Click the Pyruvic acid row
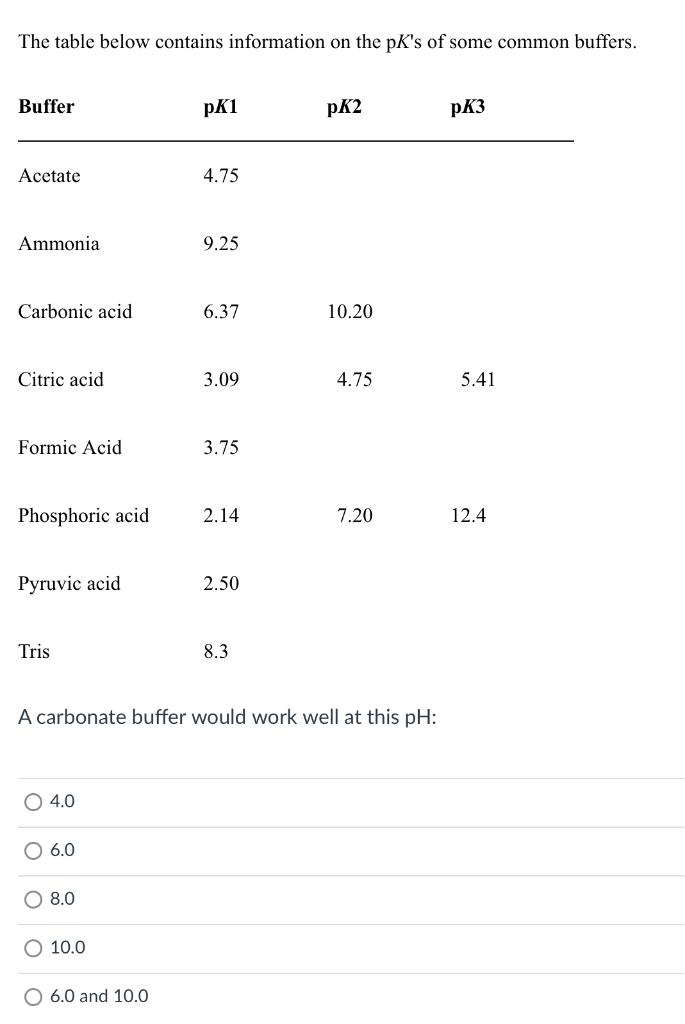 (x=69, y=584)
